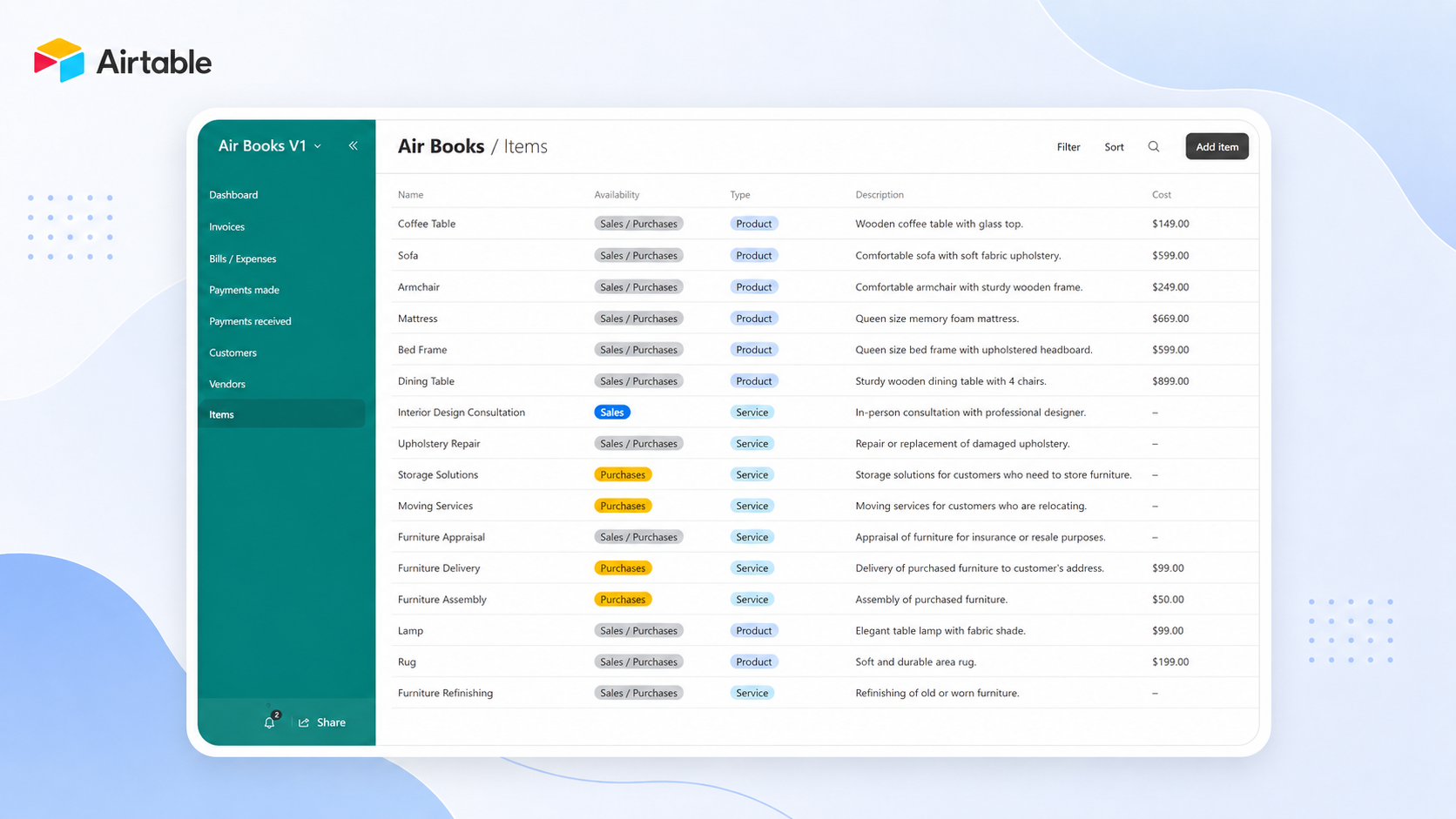Click the Cost column header
Image resolution: width=1456 pixels, height=819 pixels.
1161,195
